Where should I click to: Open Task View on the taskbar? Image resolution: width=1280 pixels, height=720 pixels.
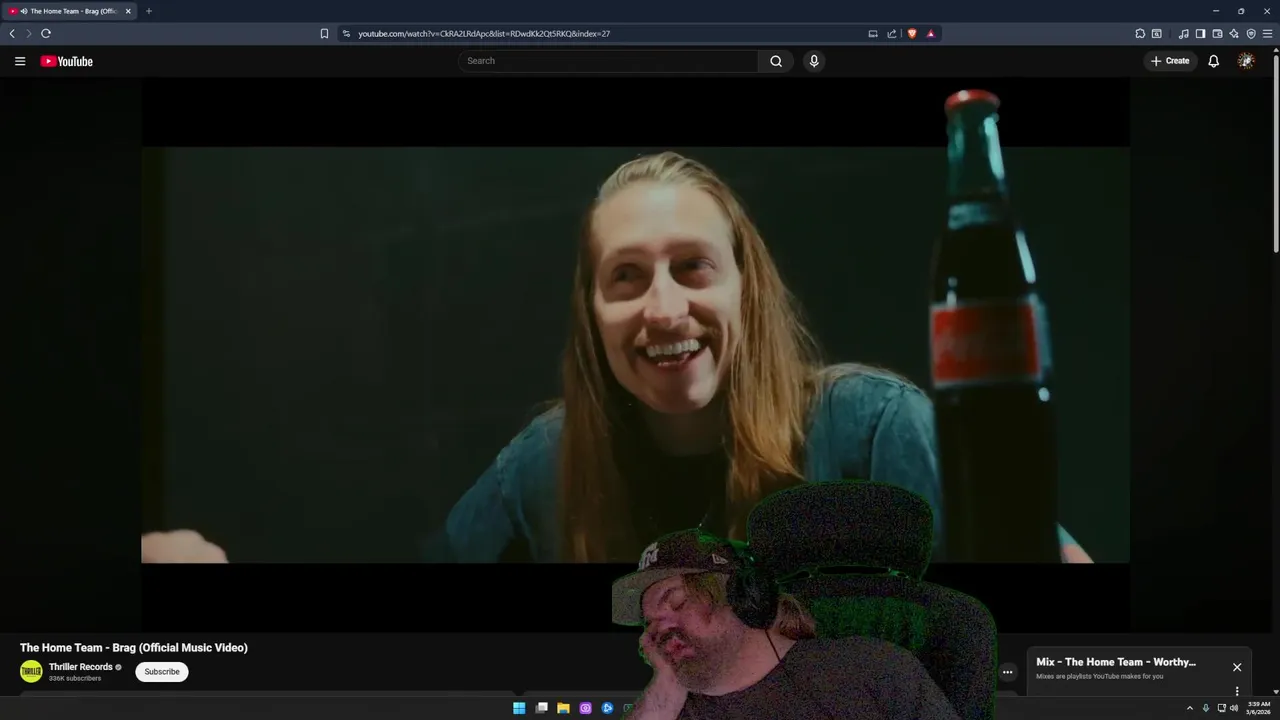[x=541, y=708]
